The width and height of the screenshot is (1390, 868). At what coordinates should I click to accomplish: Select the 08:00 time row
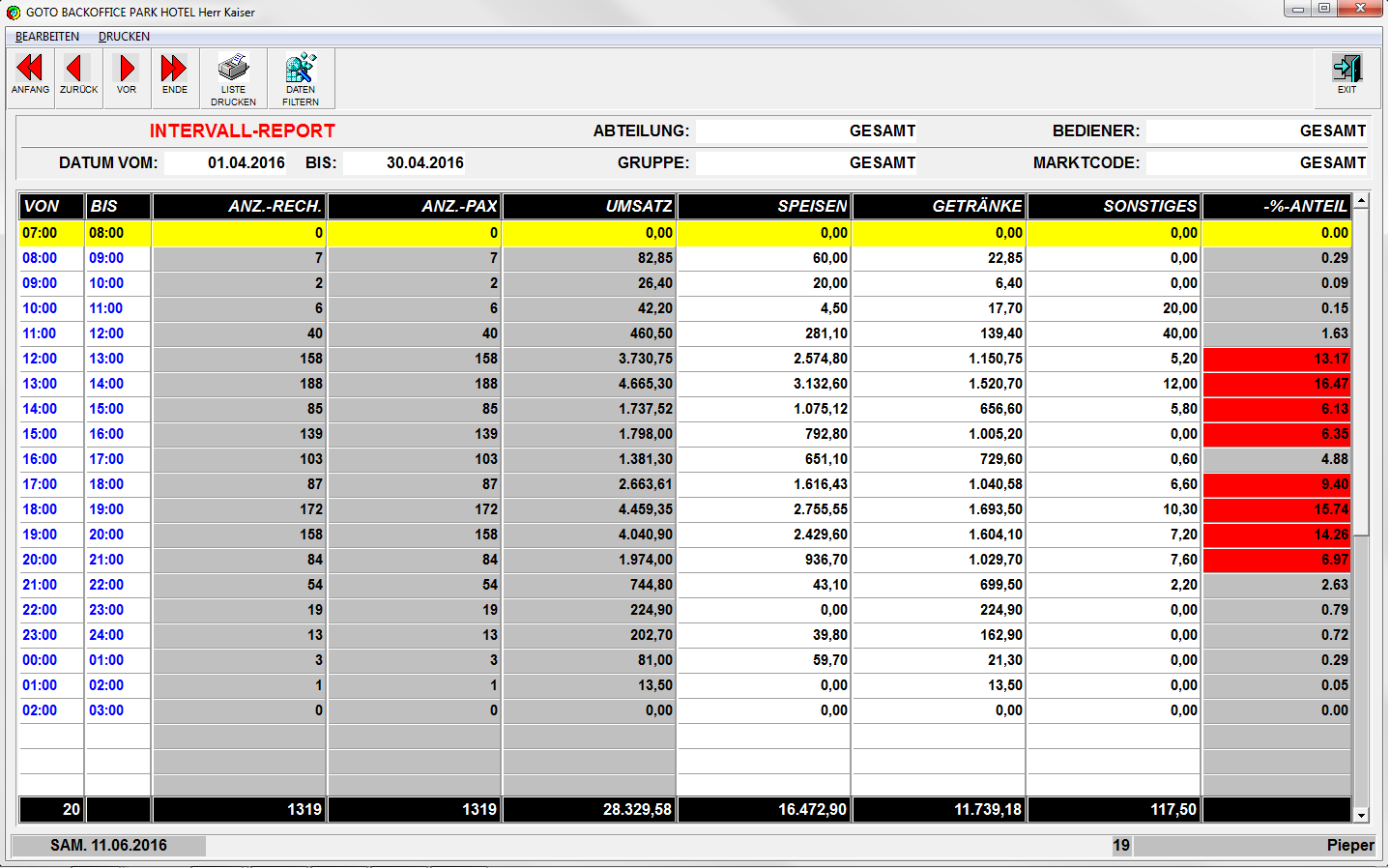click(x=684, y=258)
